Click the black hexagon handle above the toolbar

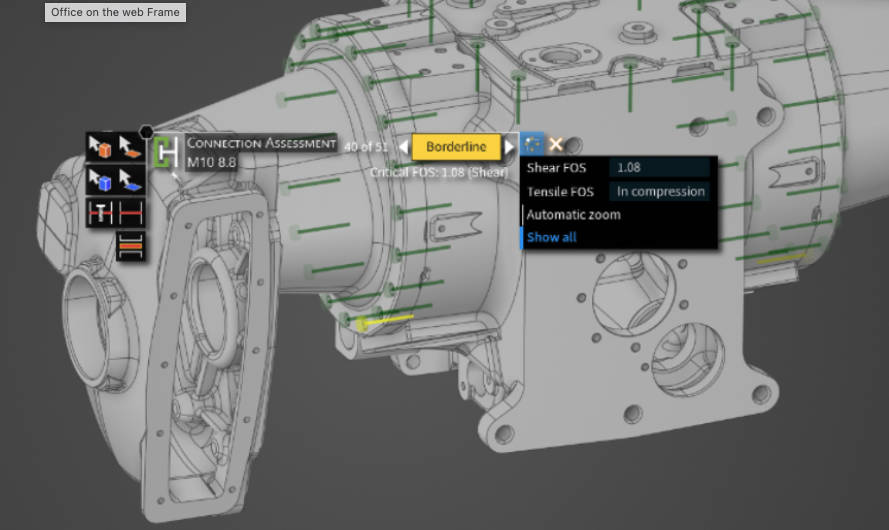[x=147, y=131]
